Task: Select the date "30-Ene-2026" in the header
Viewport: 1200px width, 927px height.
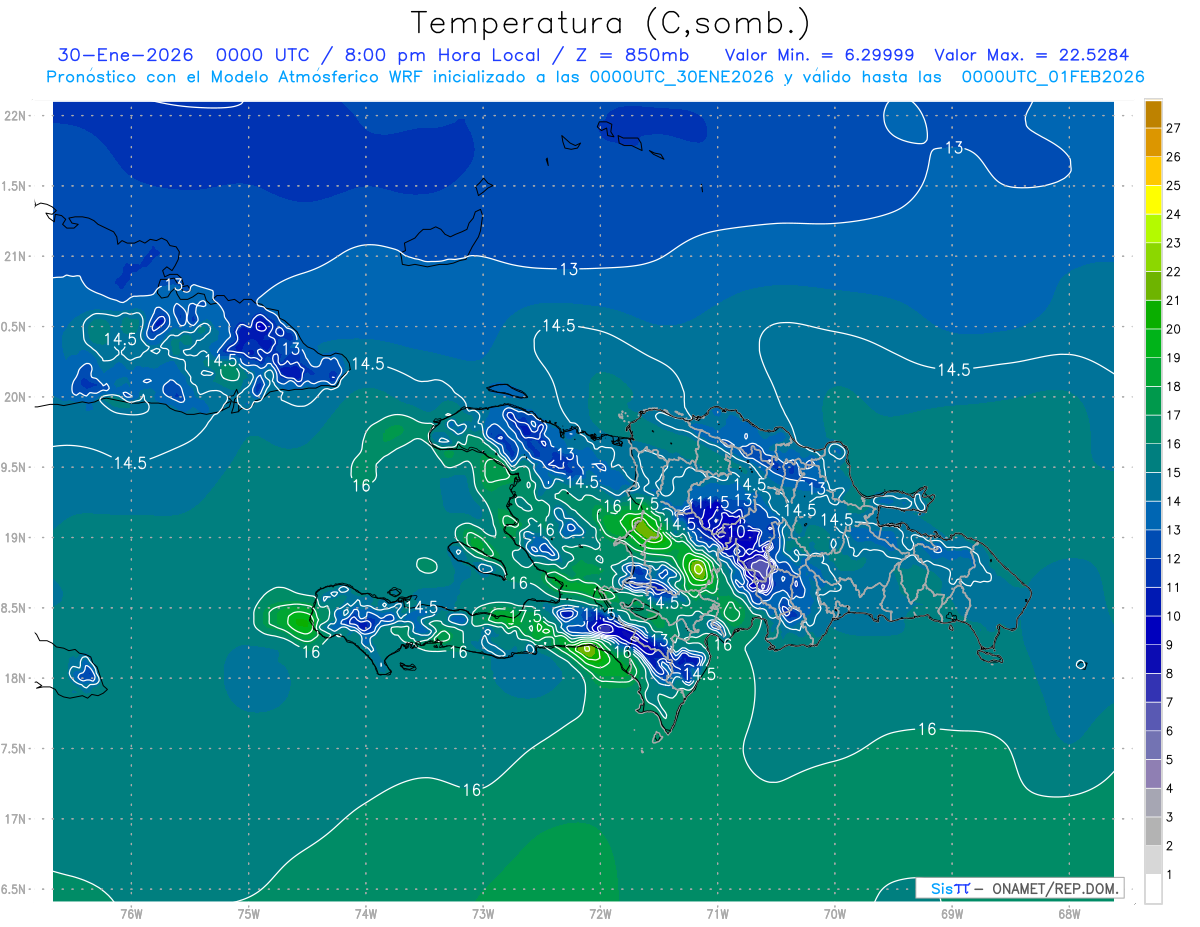Action: pos(126,55)
